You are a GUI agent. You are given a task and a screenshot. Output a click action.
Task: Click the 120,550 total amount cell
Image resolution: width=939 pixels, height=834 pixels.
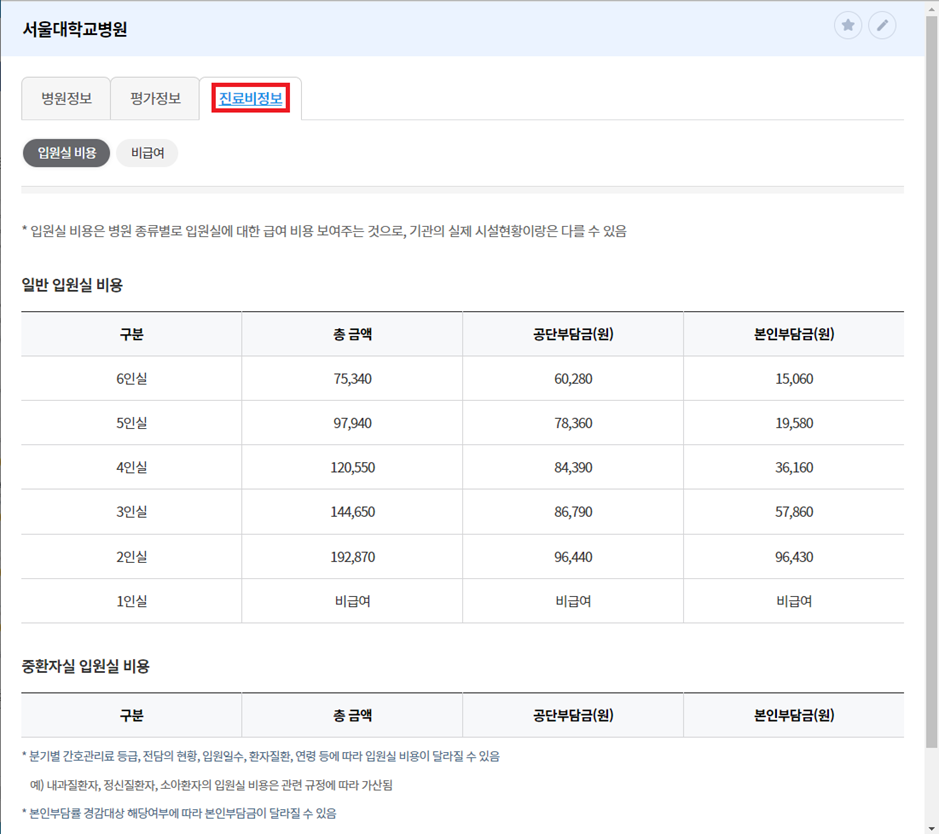(352, 467)
